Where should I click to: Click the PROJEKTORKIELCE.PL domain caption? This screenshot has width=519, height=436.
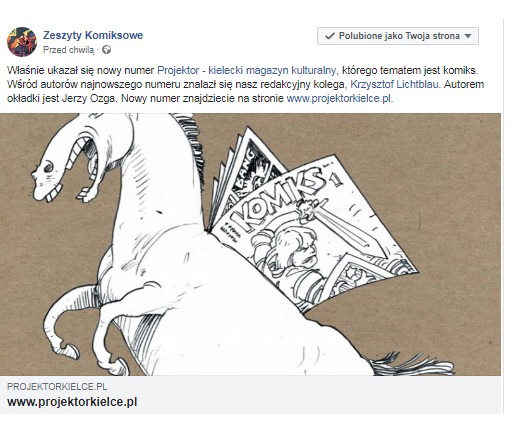coord(57,387)
